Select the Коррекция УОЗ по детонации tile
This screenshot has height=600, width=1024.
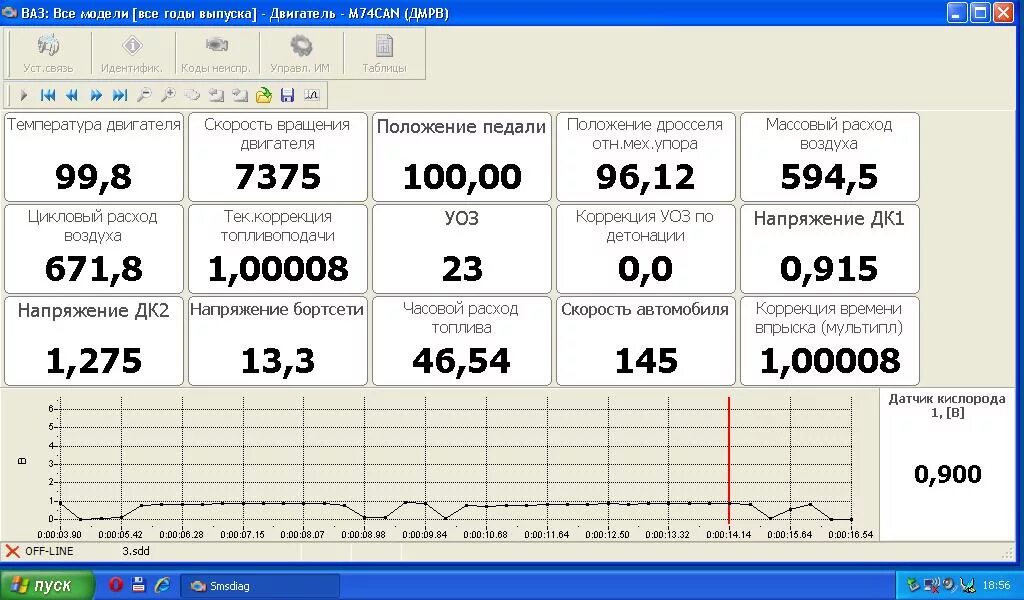coord(646,249)
